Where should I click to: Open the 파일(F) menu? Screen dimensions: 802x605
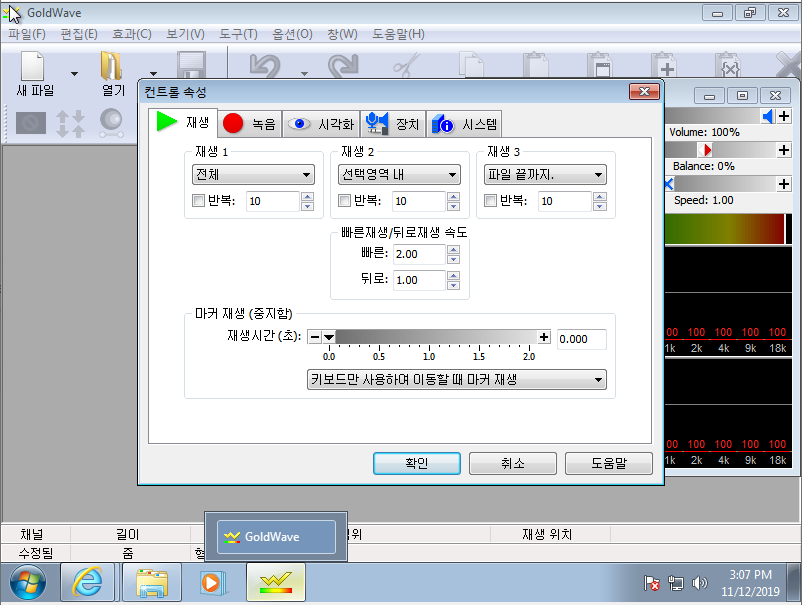27,34
